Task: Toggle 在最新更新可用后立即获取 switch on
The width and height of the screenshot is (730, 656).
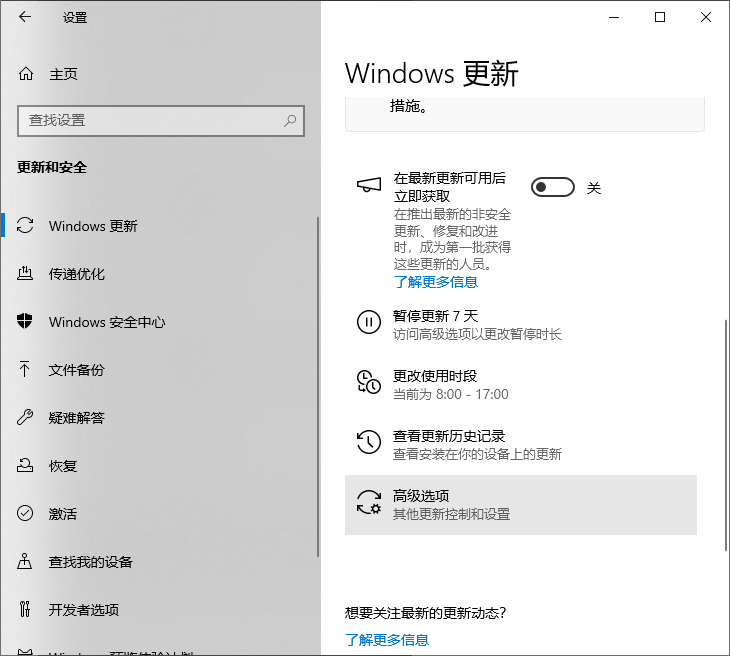Action: (552, 187)
